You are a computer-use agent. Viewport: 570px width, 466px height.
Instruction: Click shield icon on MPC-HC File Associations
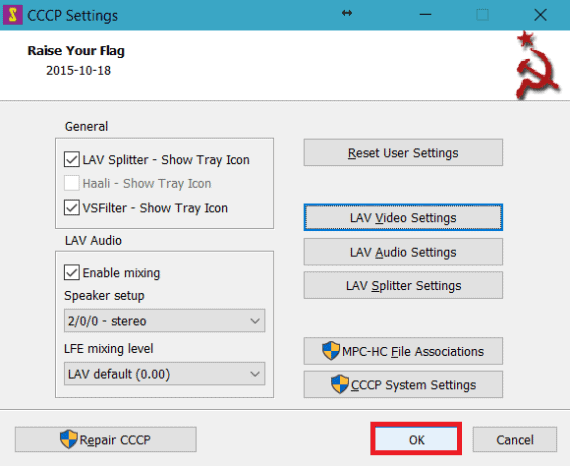[331, 351]
